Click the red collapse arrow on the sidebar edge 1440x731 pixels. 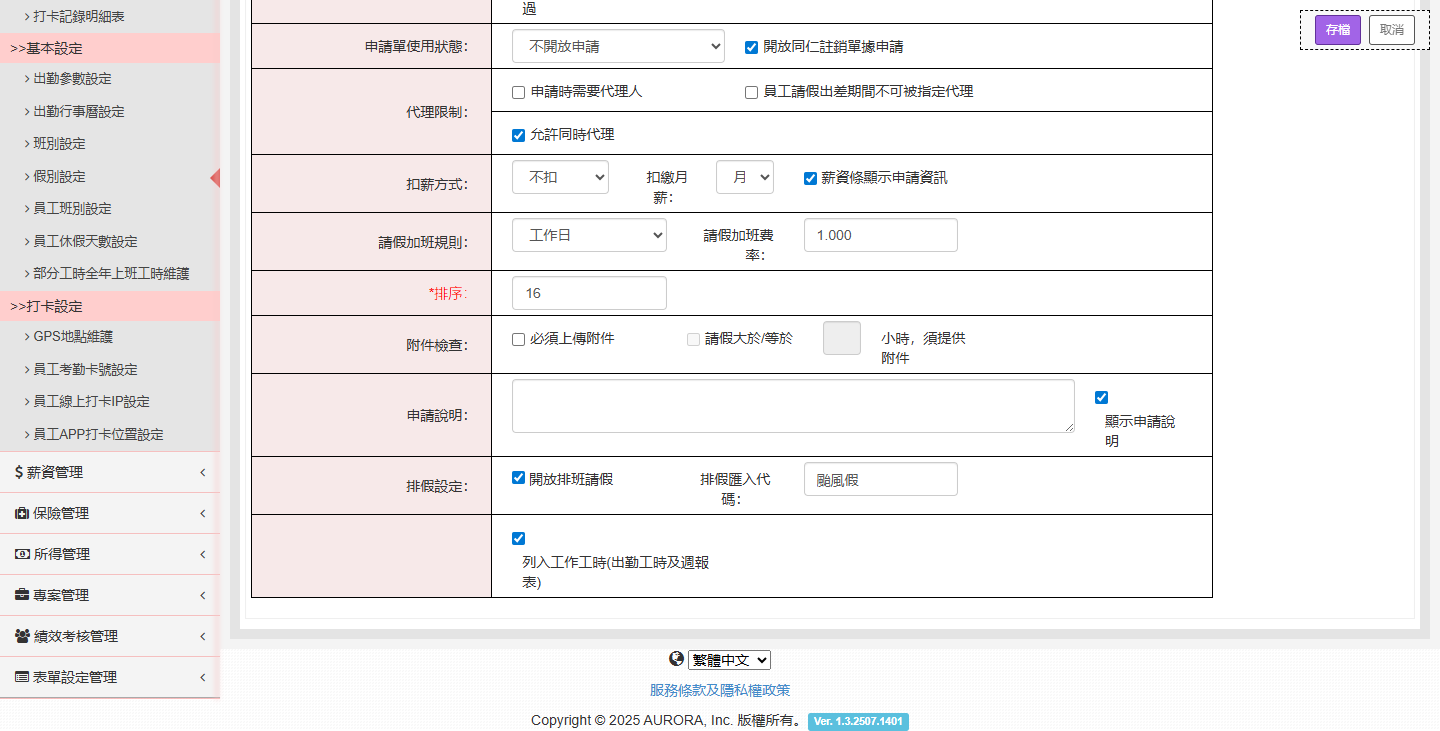click(214, 177)
